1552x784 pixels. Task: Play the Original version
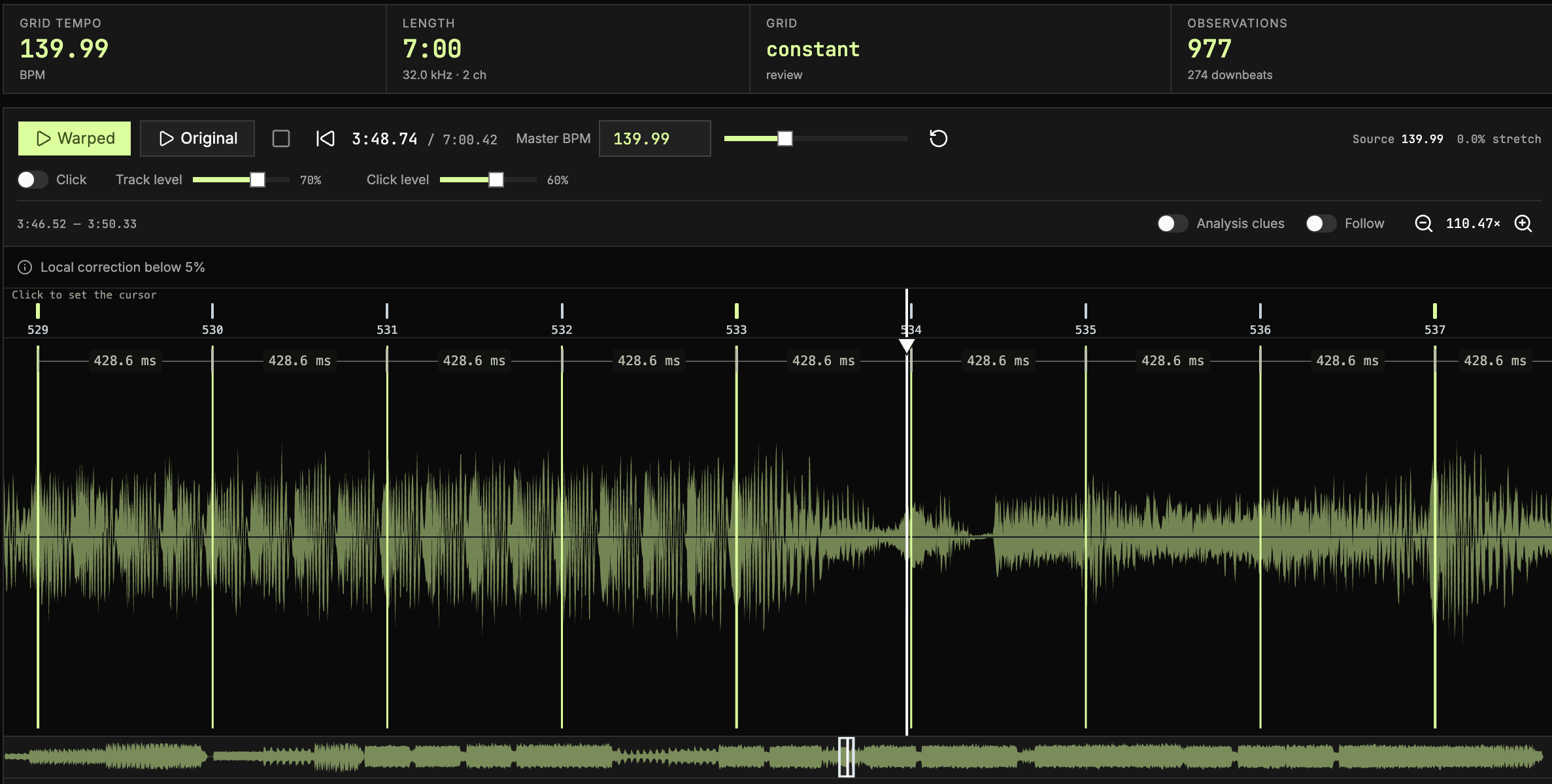[197, 139]
